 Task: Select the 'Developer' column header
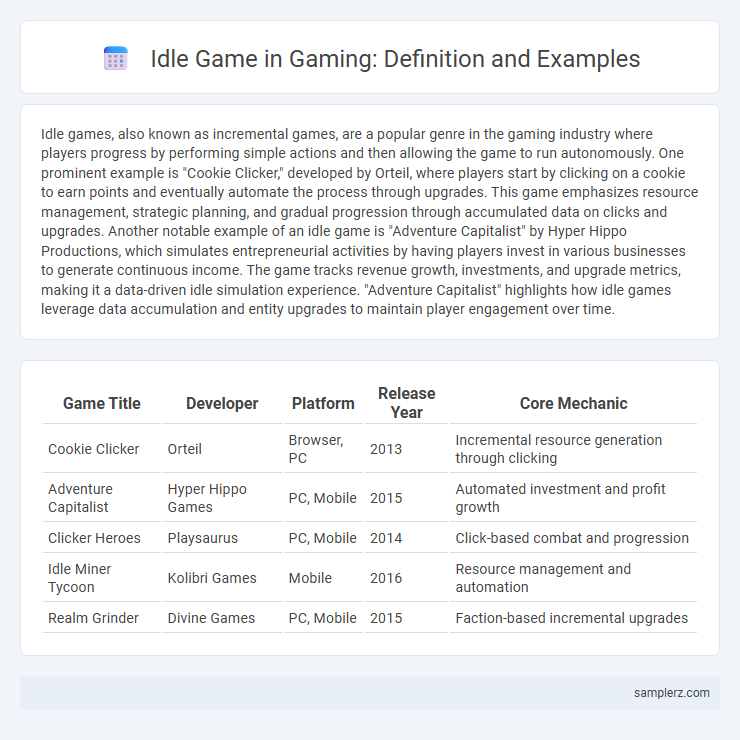coord(222,404)
